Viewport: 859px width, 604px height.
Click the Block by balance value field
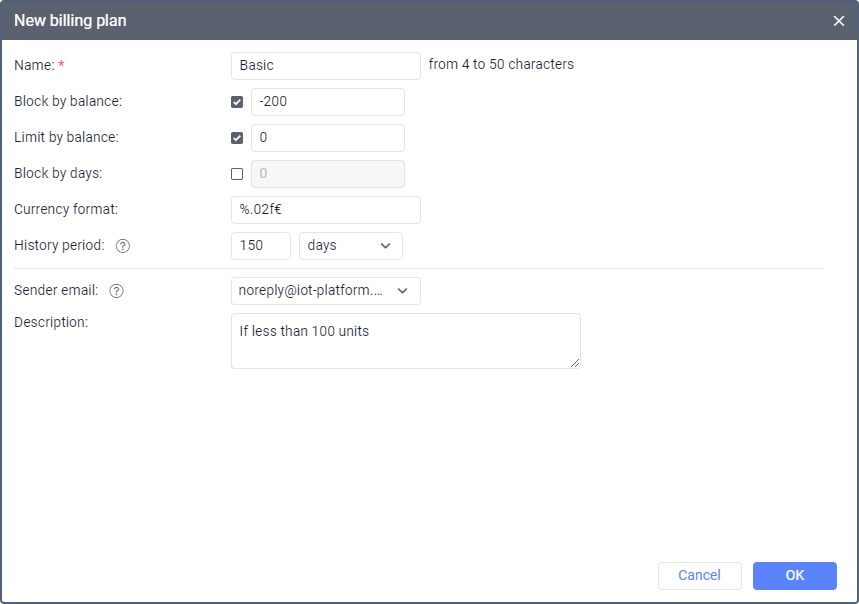[x=328, y=102]
